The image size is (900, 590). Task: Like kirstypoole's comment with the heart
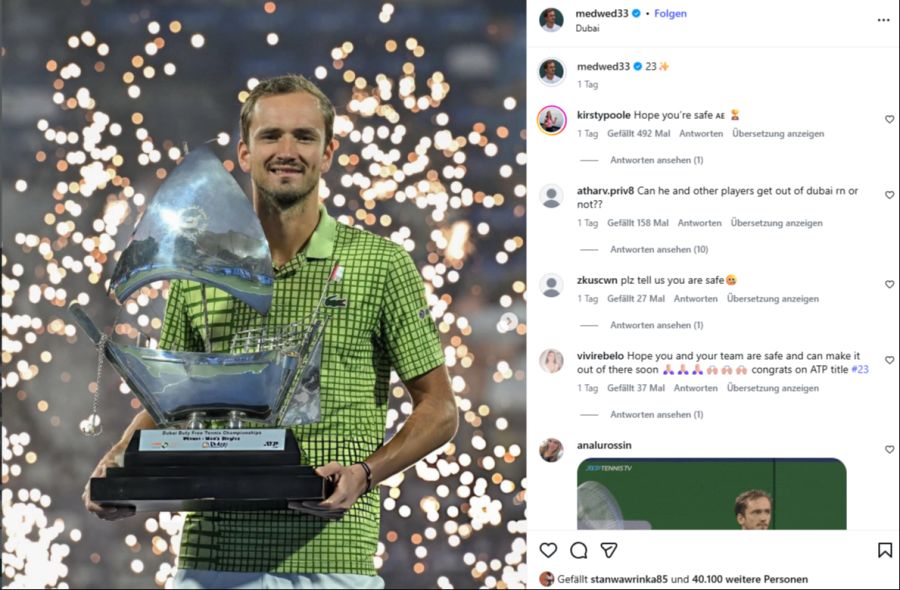pyautogui.click(x=889, y=119)
